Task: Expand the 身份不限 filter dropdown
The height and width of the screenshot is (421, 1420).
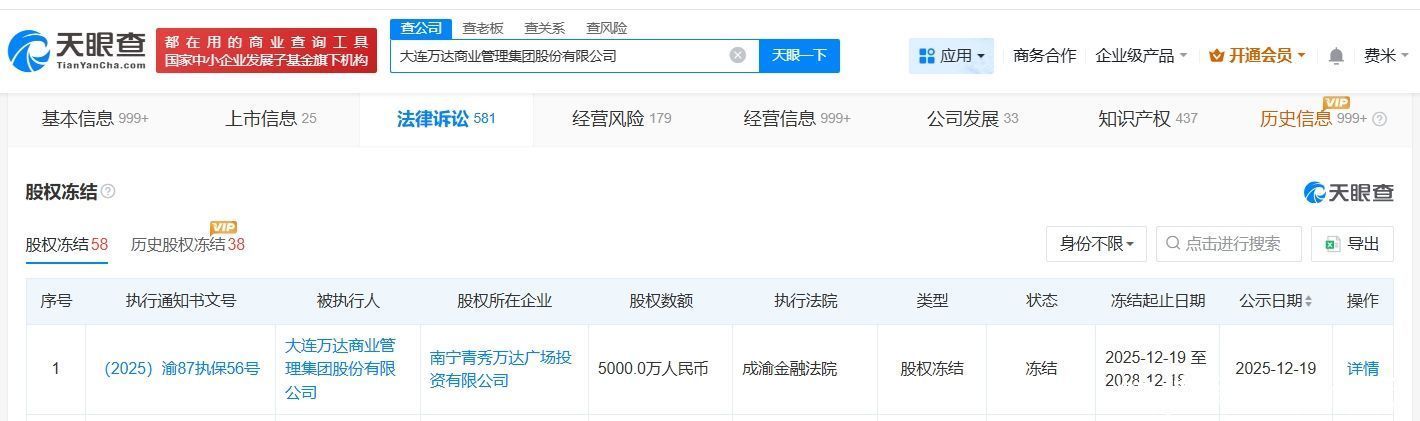Action: tap(1096, 244)
